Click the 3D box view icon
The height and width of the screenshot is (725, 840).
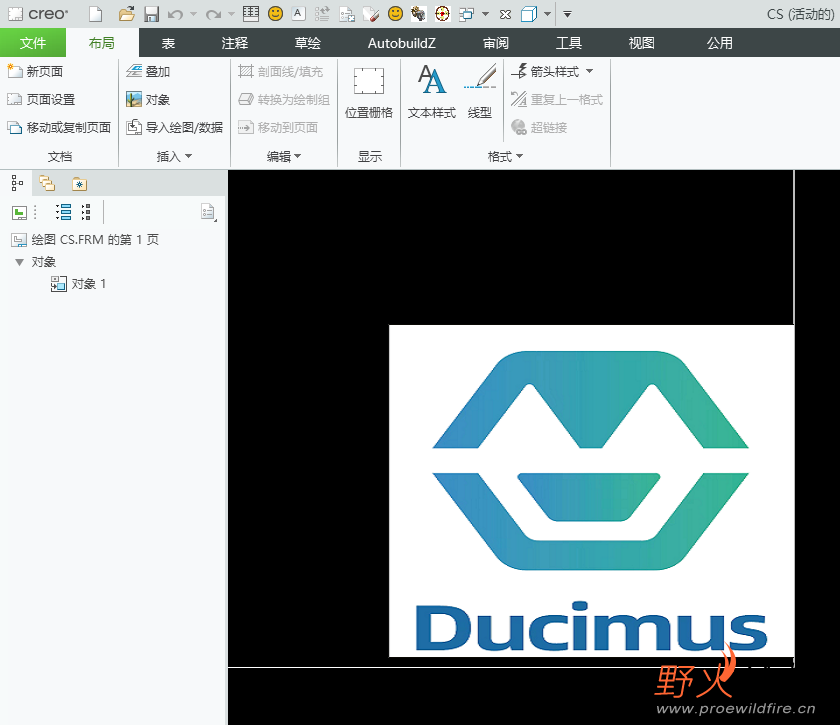coord(529,14)
